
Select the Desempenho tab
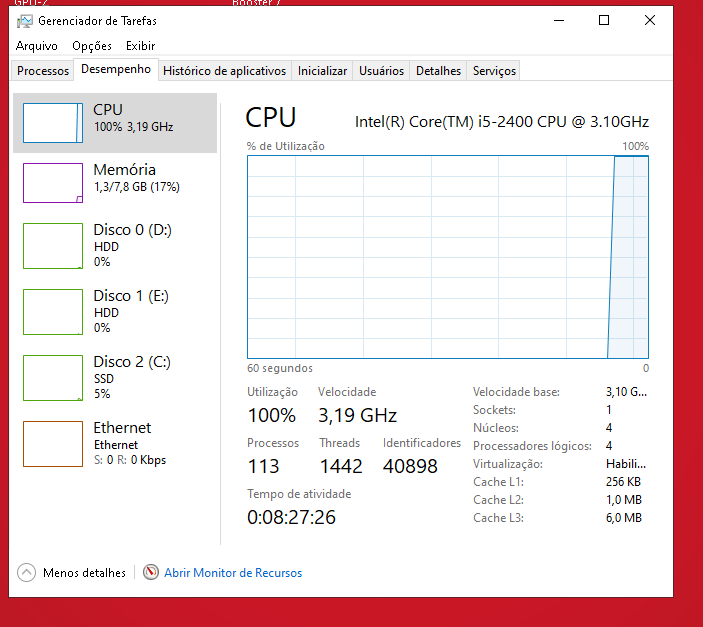coord(116,69)
